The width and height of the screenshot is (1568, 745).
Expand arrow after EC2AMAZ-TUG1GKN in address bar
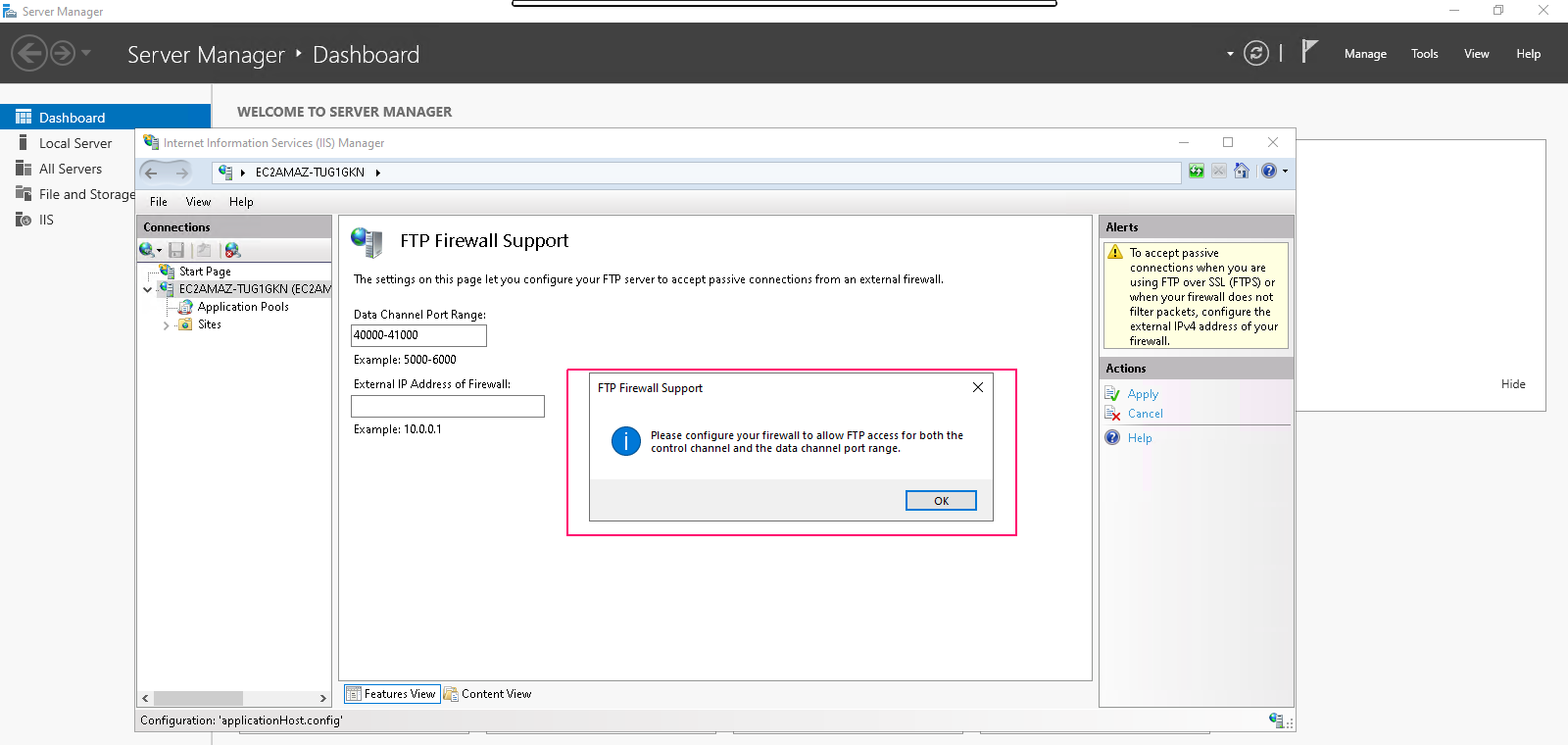(x=378, y=173)
